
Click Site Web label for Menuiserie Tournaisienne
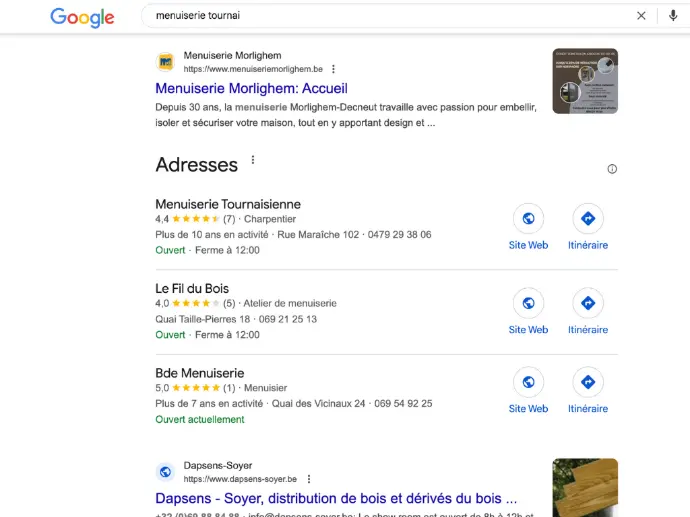point(529,245)
